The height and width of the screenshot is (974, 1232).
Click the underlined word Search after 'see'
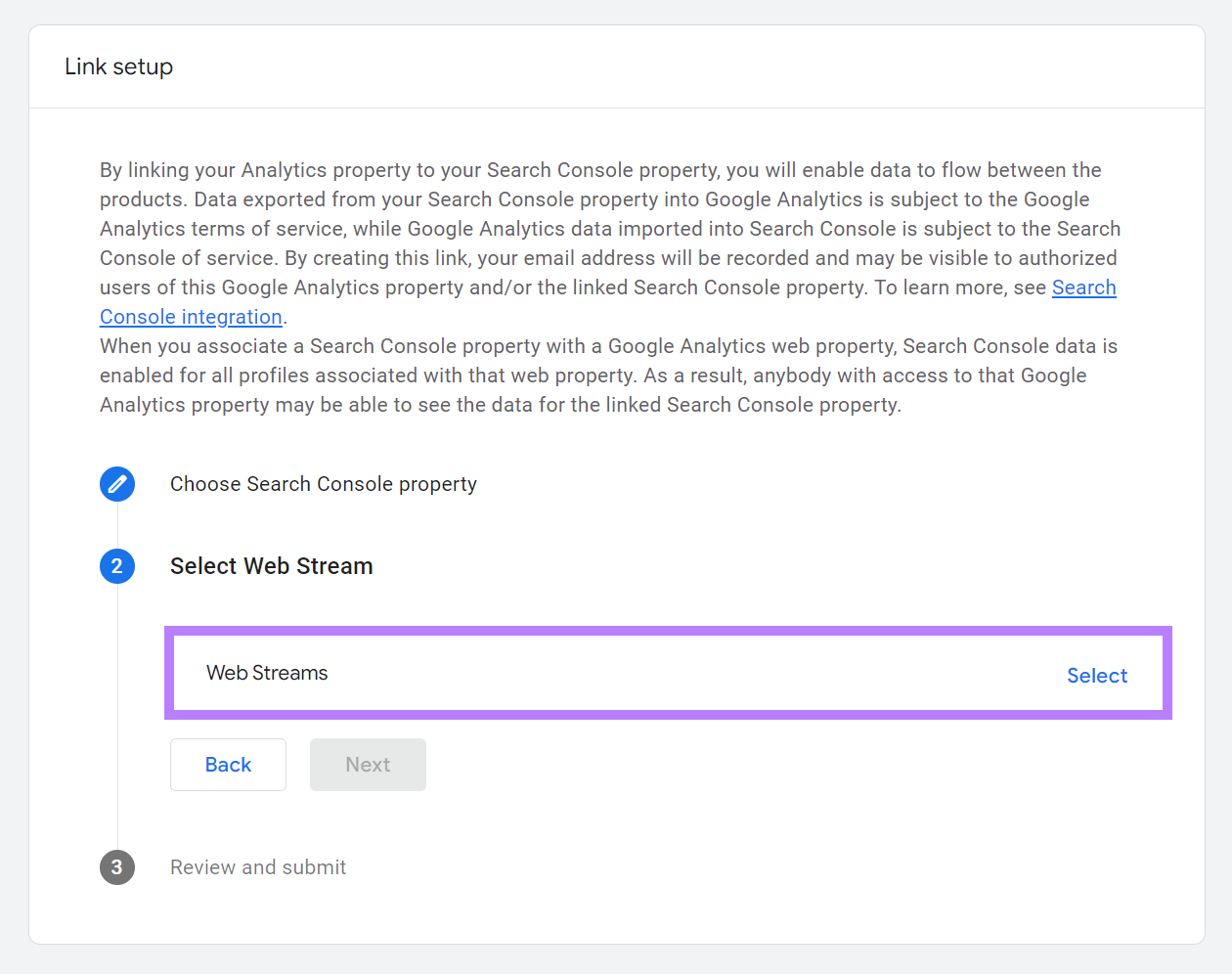(x=1083, y=288)
